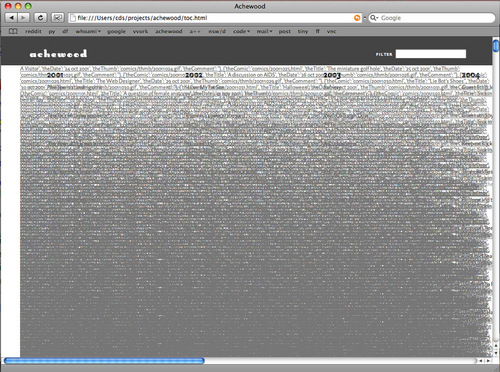
Task: Open the google bookmark
Action: [116, 31]
